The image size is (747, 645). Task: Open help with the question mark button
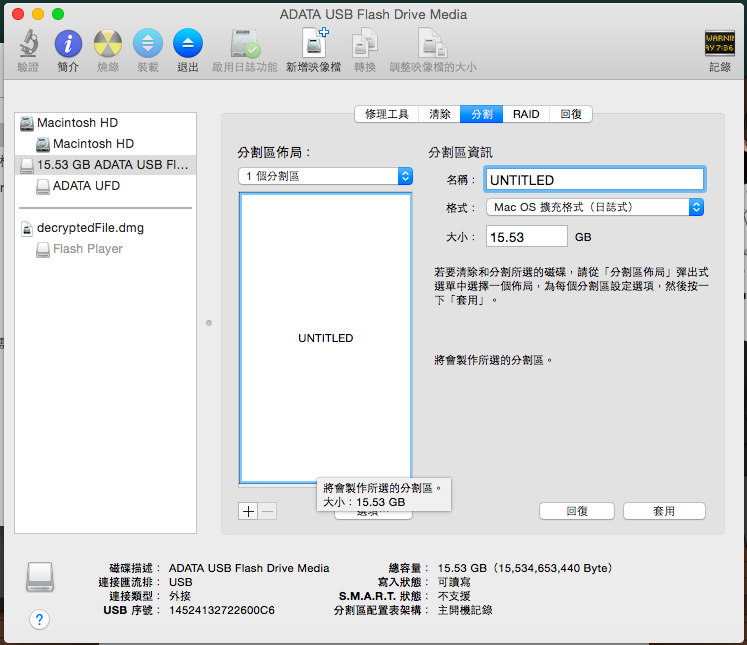(40, 620)
